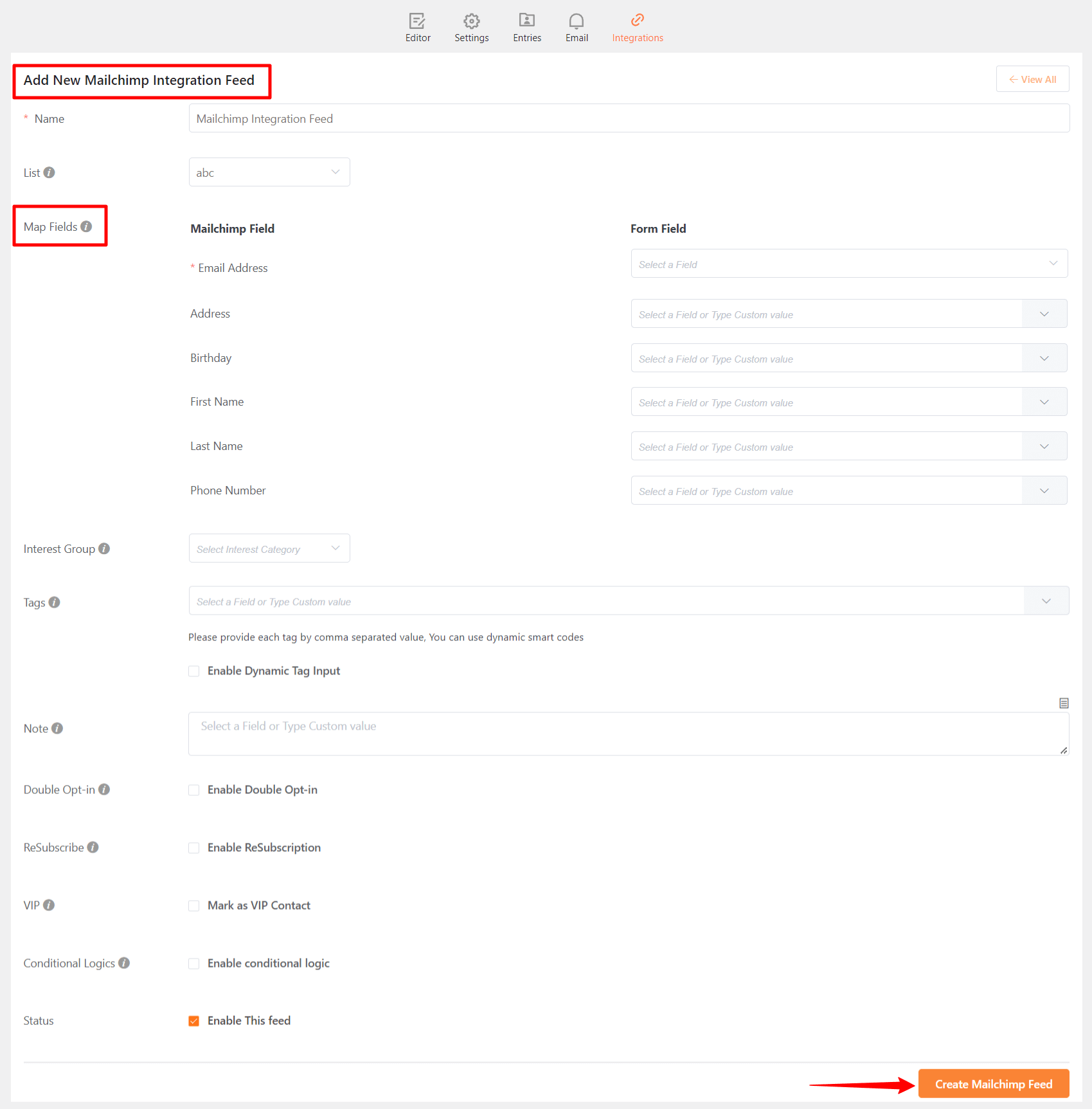Click the Interest Group info icon
Image resolution: width=1092 pixels, height=1109 pixels.
coord(104,548)
